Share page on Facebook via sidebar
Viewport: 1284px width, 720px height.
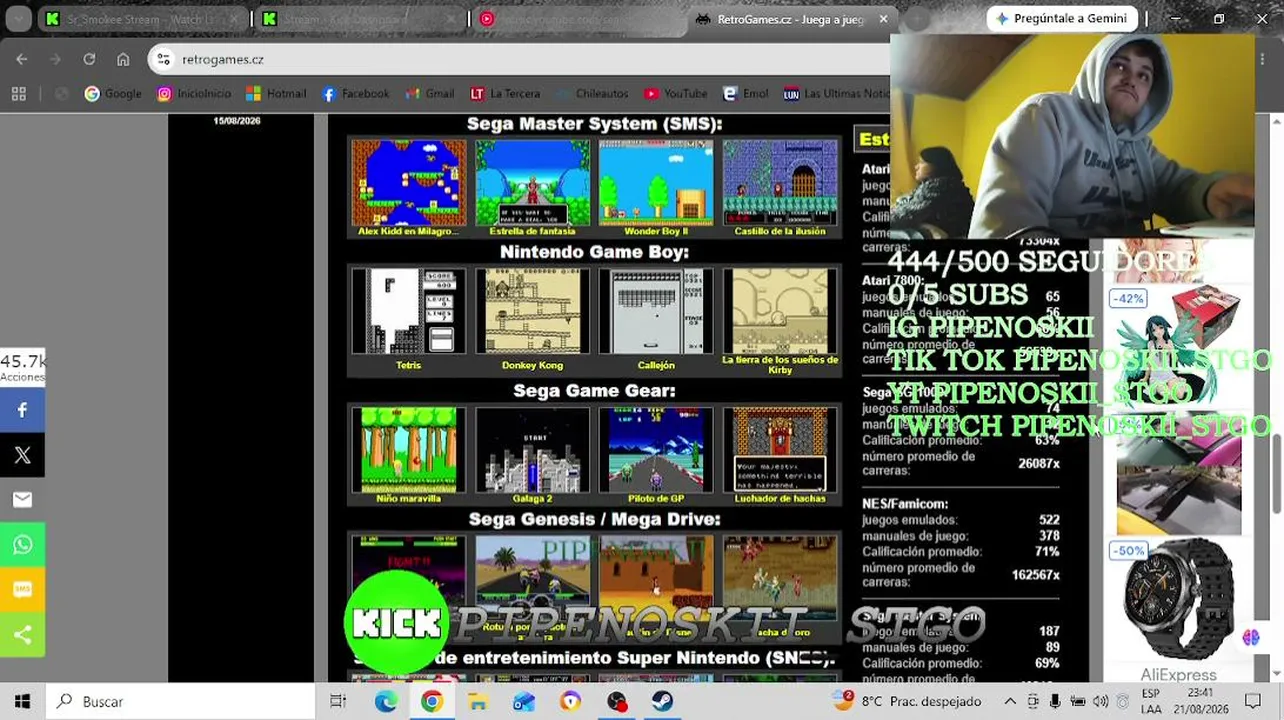[22, 410]
